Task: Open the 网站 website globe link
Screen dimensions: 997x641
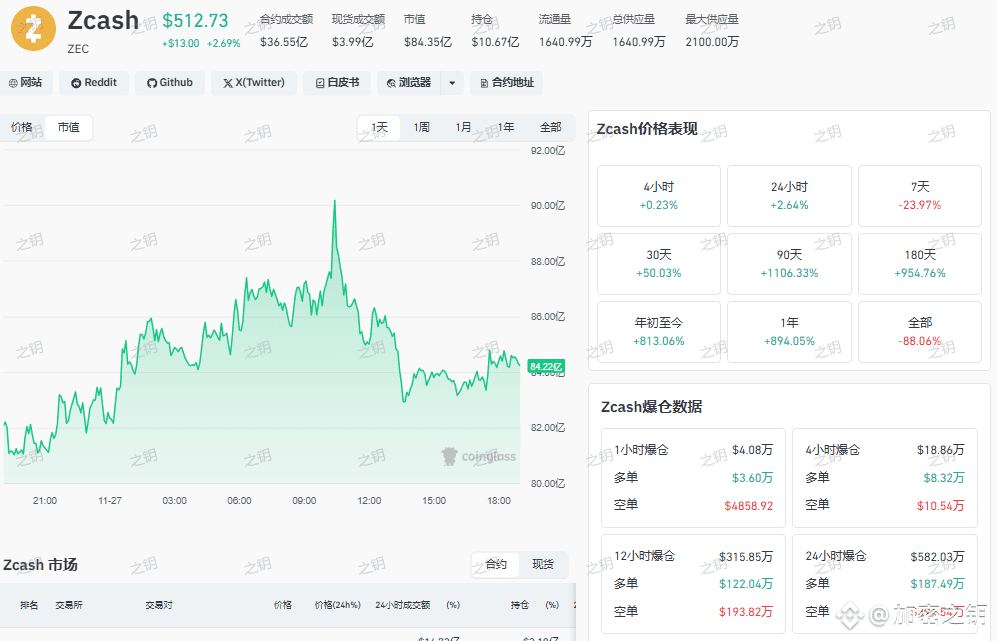Action: (x=25, y=83)
